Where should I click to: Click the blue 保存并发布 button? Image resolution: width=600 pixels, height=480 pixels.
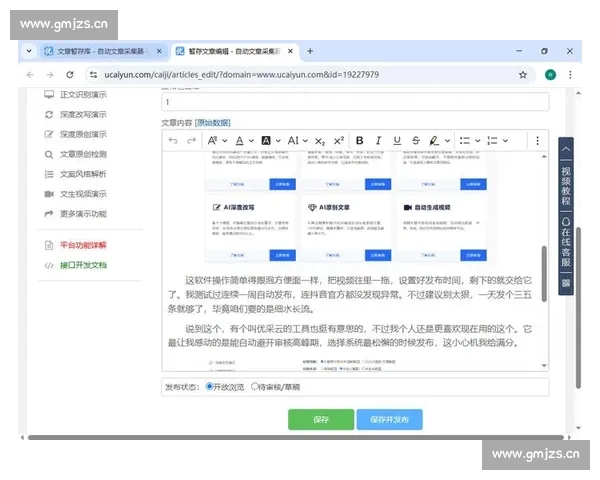[x=390, y=420]
